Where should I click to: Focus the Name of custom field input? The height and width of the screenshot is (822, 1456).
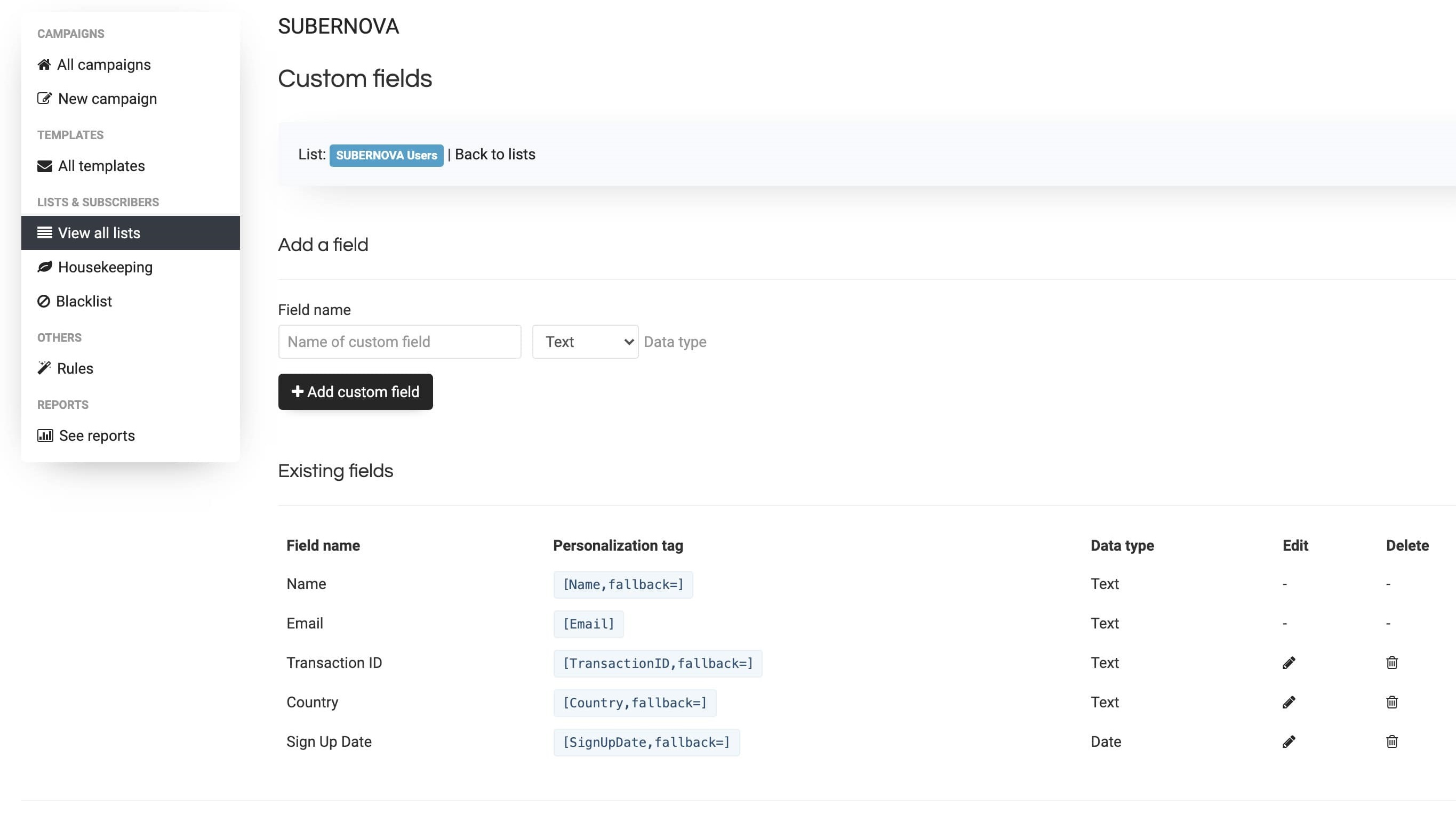[399, 342]
